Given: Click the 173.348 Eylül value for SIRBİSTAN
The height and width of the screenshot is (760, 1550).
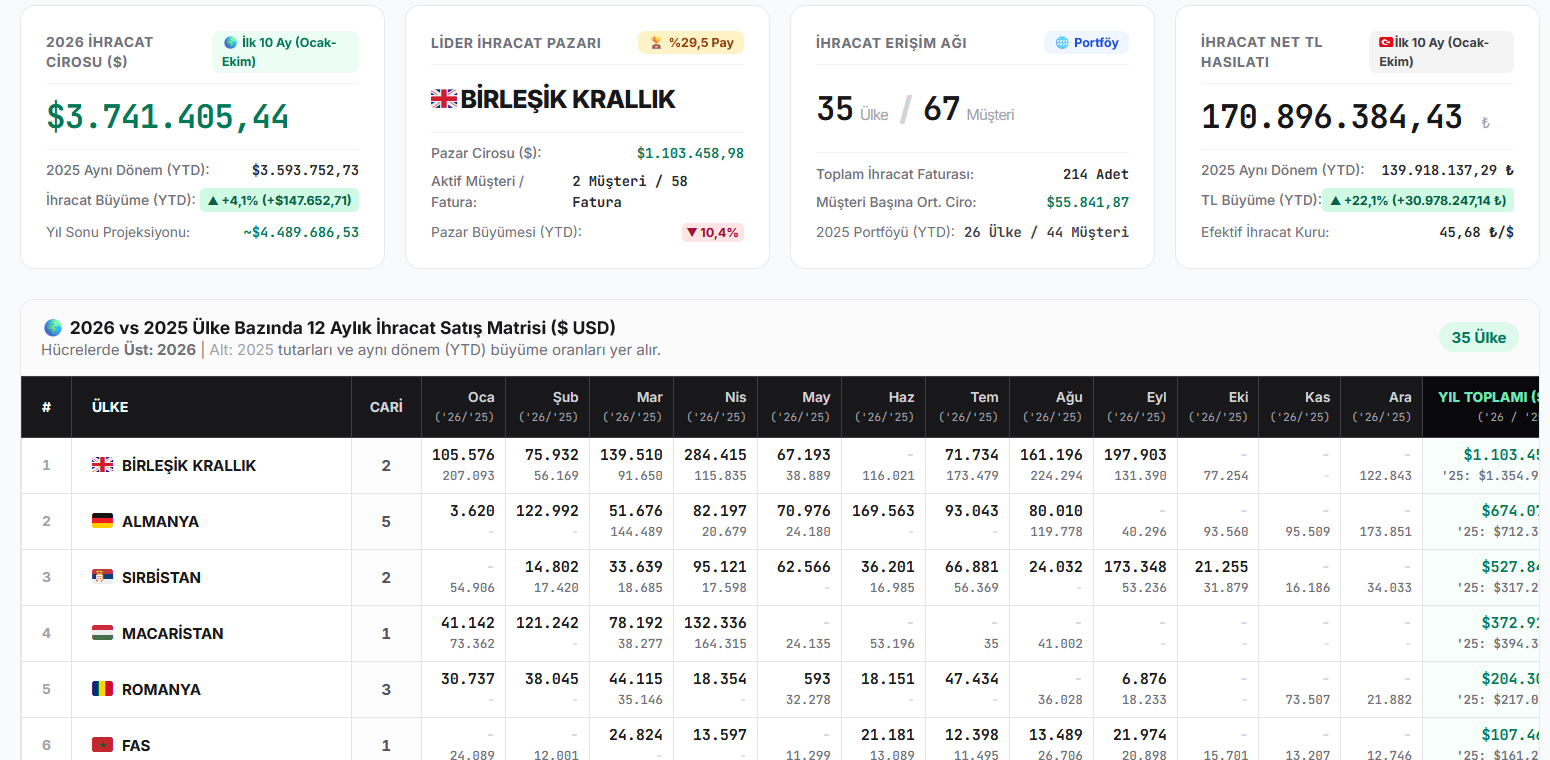Looking at the screenshot, I should click(x=1135, y=567).
